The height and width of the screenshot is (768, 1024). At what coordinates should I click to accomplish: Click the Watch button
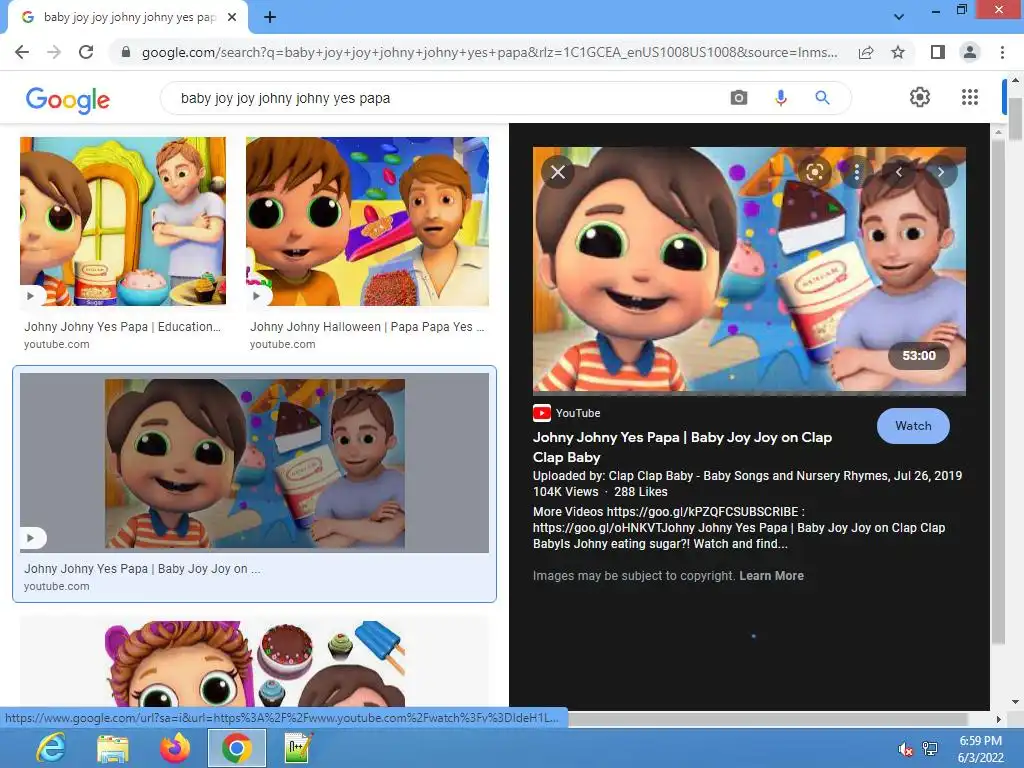click(x=913, y=426)
